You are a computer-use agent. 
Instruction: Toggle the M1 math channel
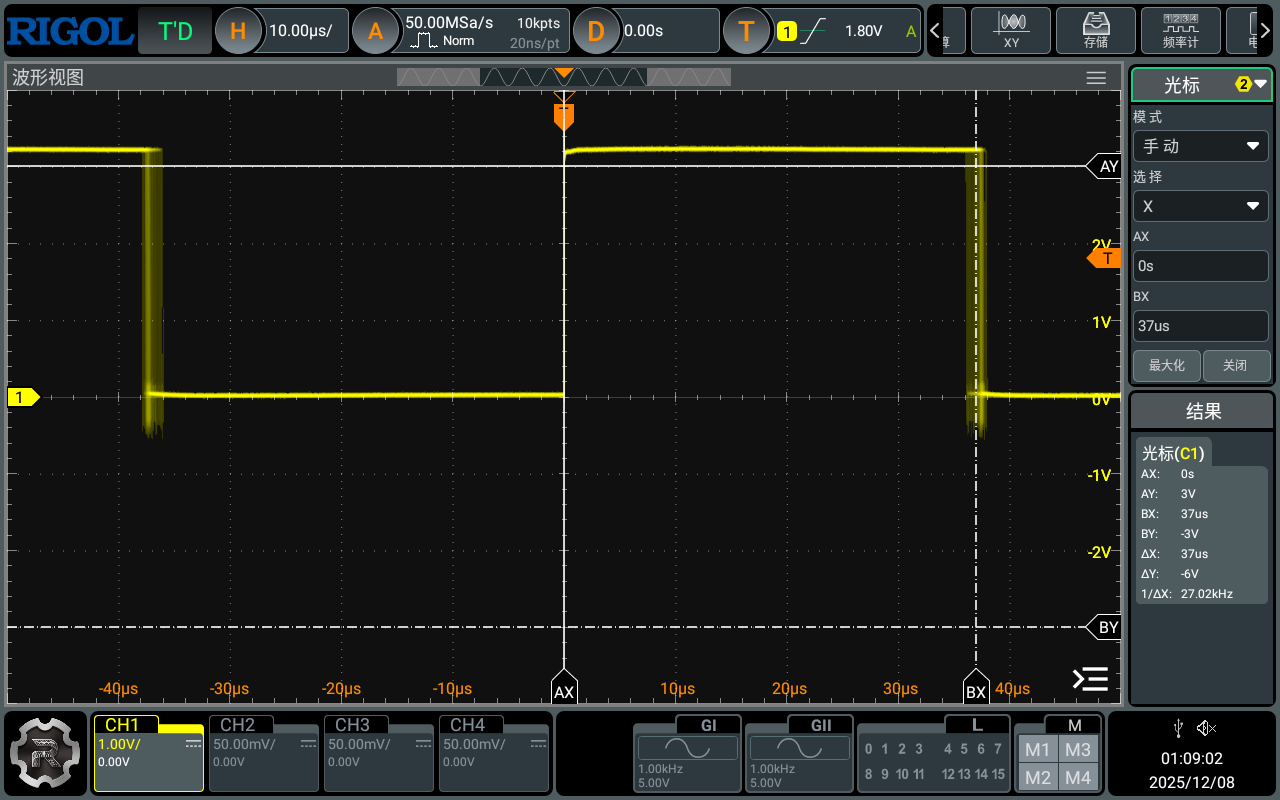click(x=1037, y=750)
